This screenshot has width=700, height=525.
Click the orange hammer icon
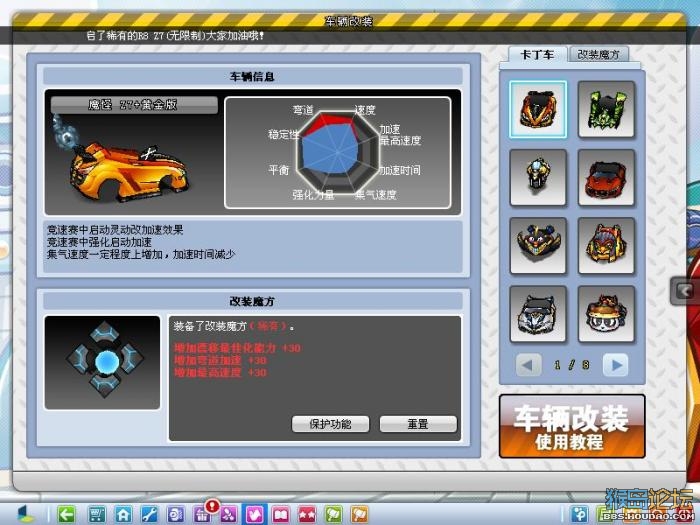pyautogui.click(x=359, y=514)
